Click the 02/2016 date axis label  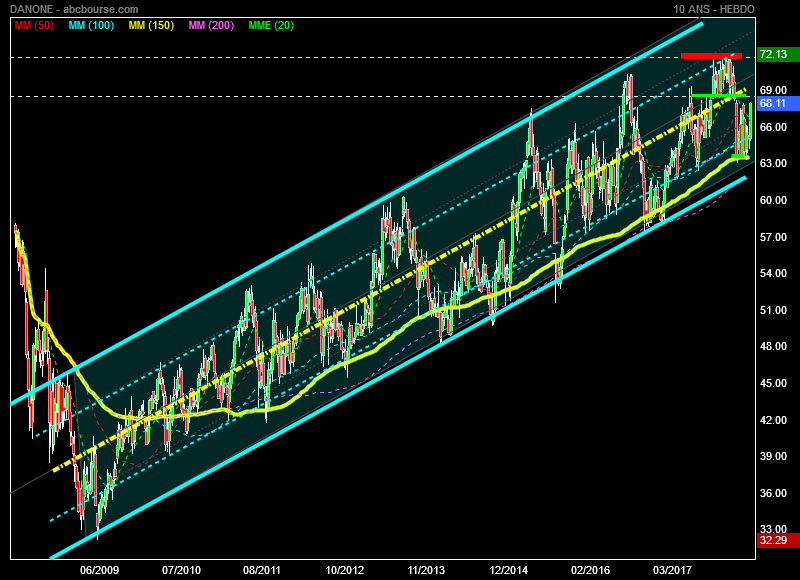591,570
